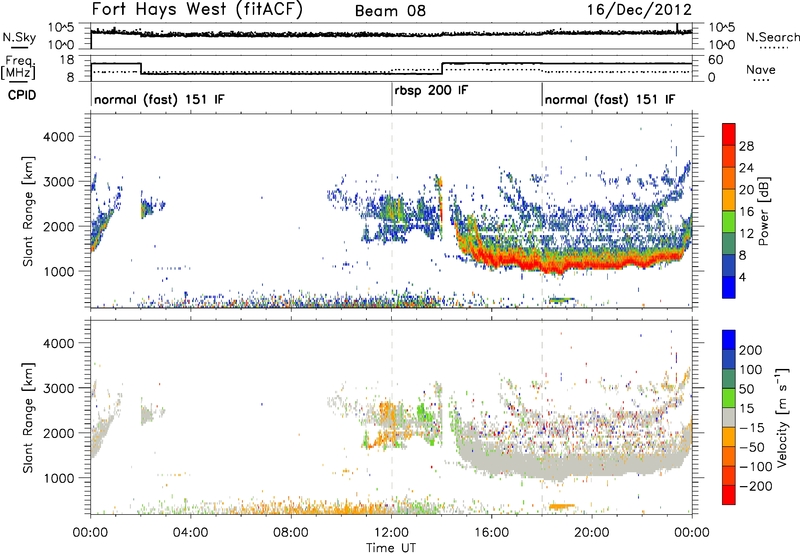Click the 'Freq. [MHz]' axis label
The width and height of the screenshot is (800, 554).
(x=19, y=67)
